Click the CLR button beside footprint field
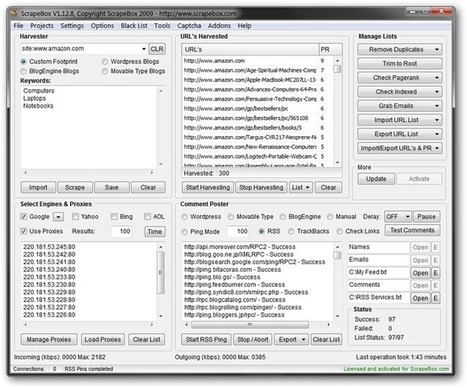This screenshot has height=388, width=467. pos(157,49)
